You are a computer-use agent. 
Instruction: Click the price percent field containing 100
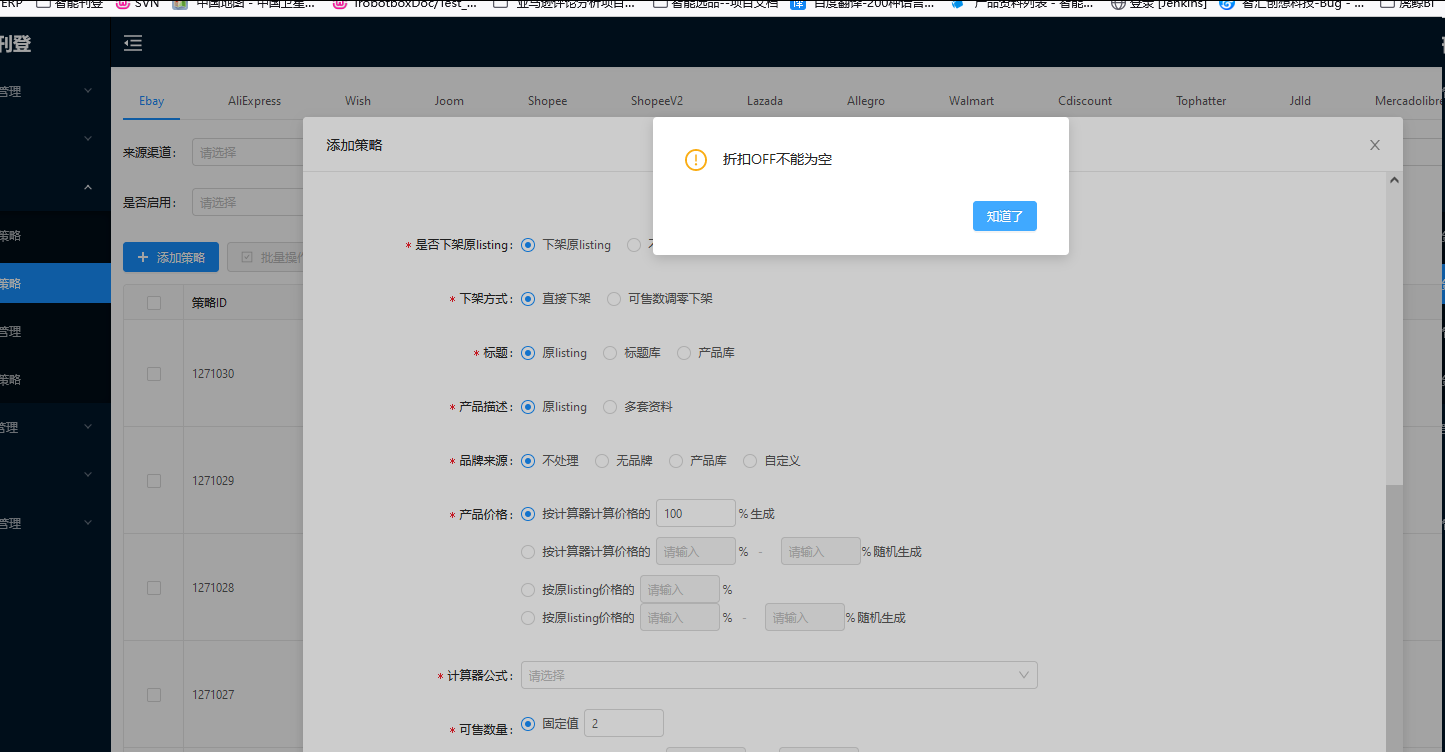696,513
